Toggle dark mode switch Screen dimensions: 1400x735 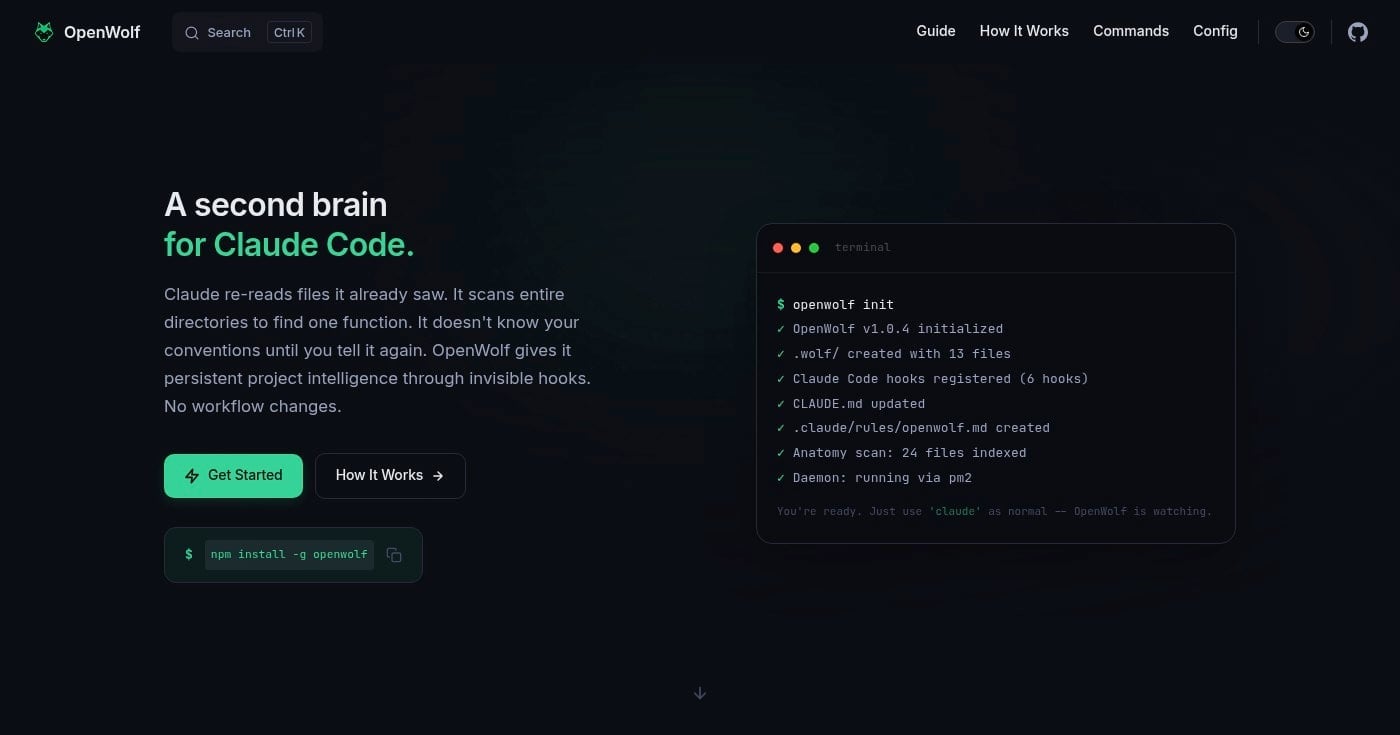[1294, 31]
